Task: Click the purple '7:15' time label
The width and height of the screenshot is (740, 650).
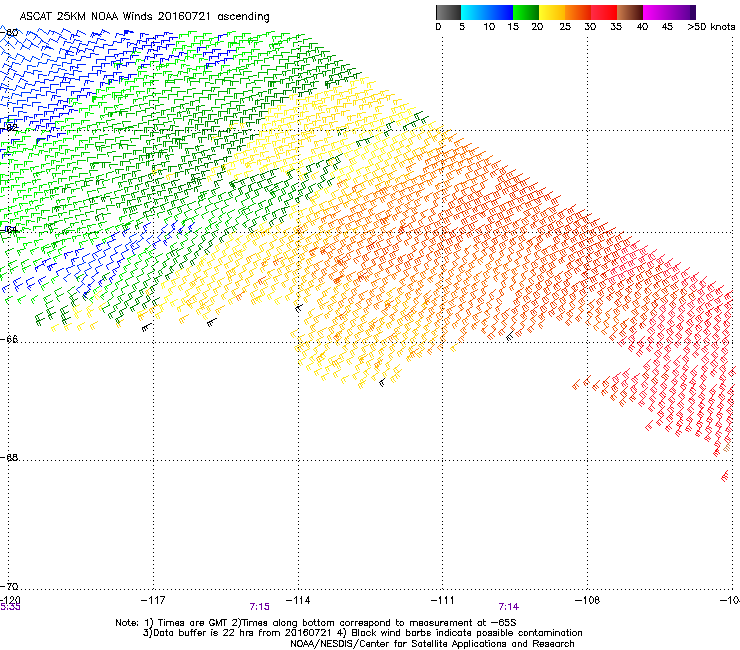Action: (260, 607)
